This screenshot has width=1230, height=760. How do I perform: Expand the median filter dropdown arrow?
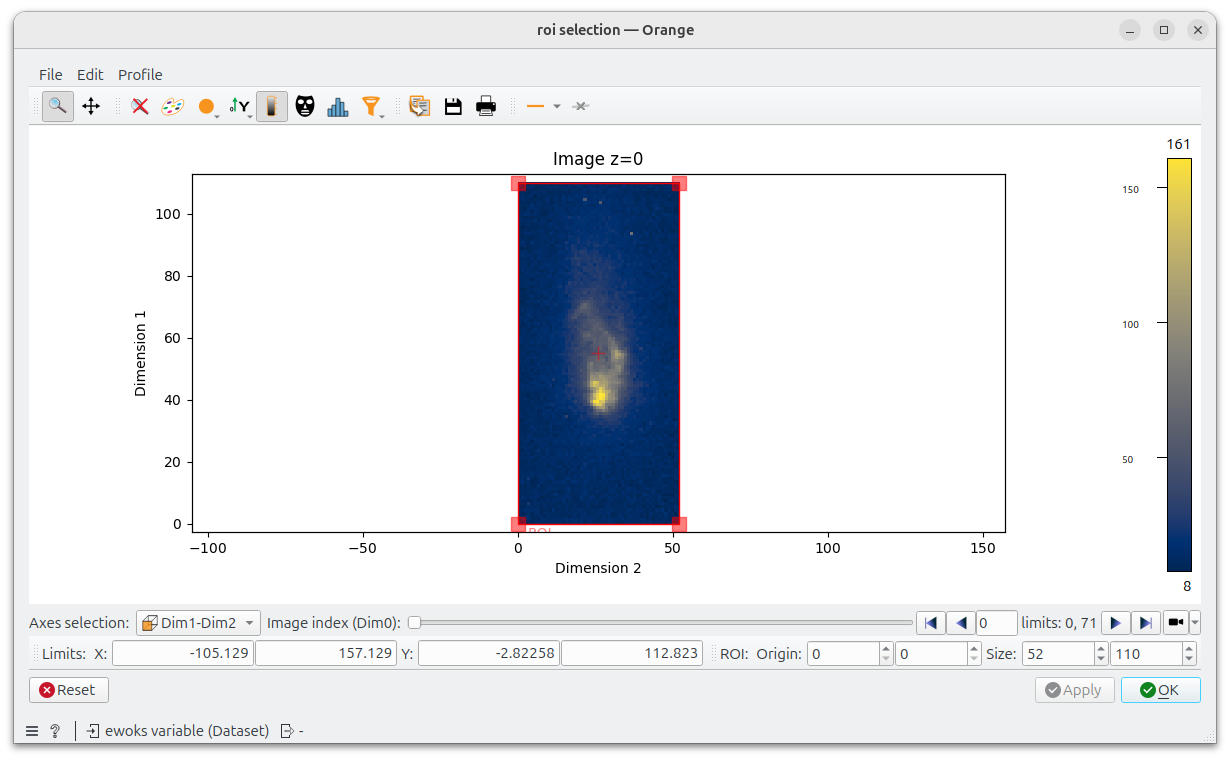pos(382,117)
